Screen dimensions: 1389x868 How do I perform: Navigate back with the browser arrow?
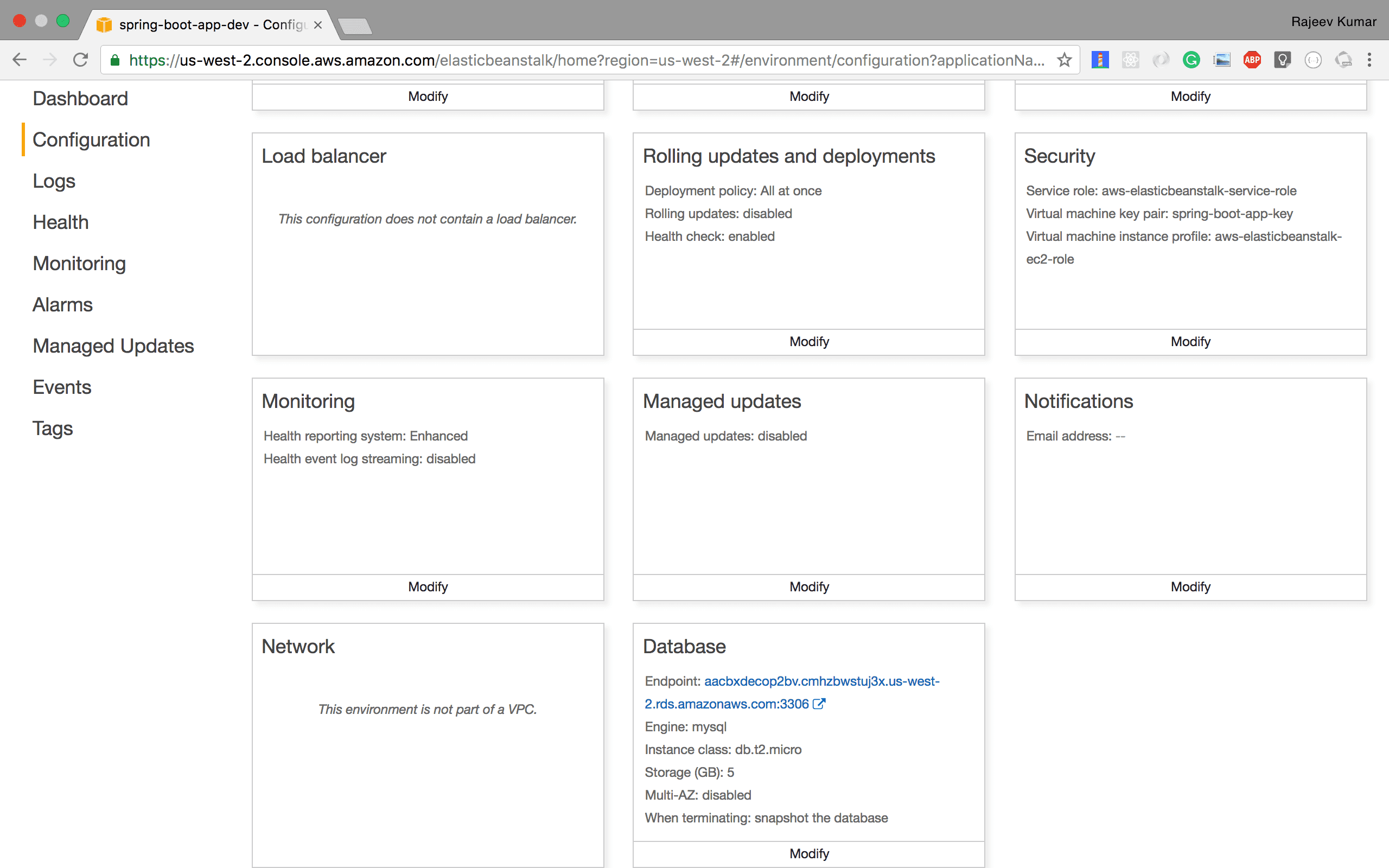coord(20,59)
